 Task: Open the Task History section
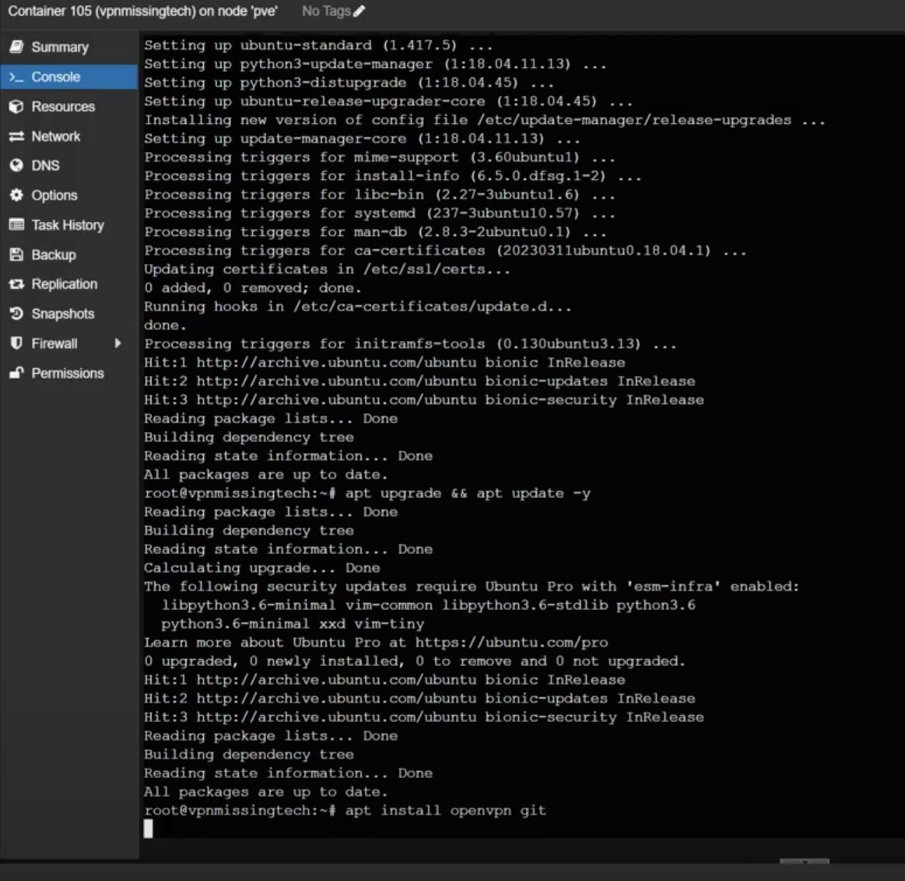click(x=67, y=226)
